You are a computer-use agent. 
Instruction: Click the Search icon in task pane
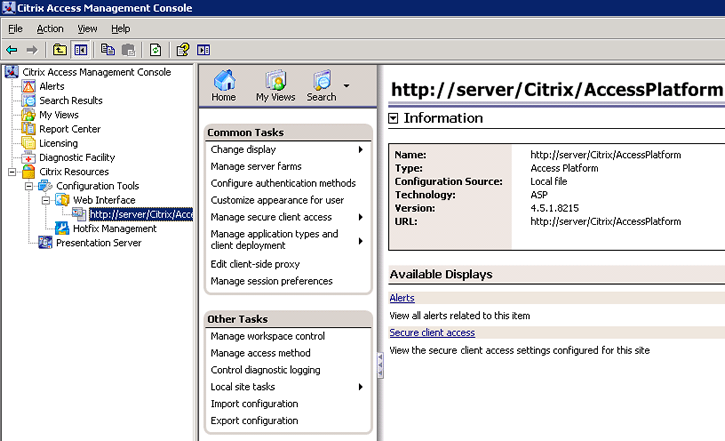pos(321,86)
